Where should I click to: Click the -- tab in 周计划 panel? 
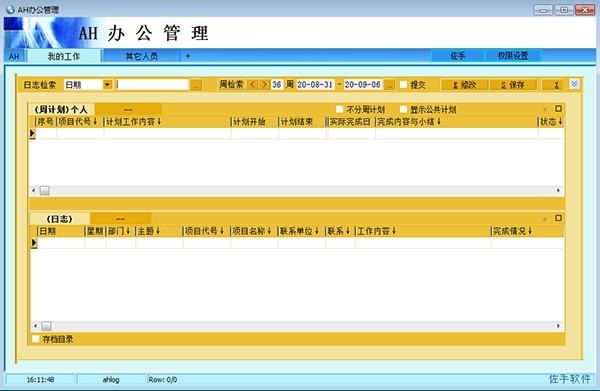point(128,109)
